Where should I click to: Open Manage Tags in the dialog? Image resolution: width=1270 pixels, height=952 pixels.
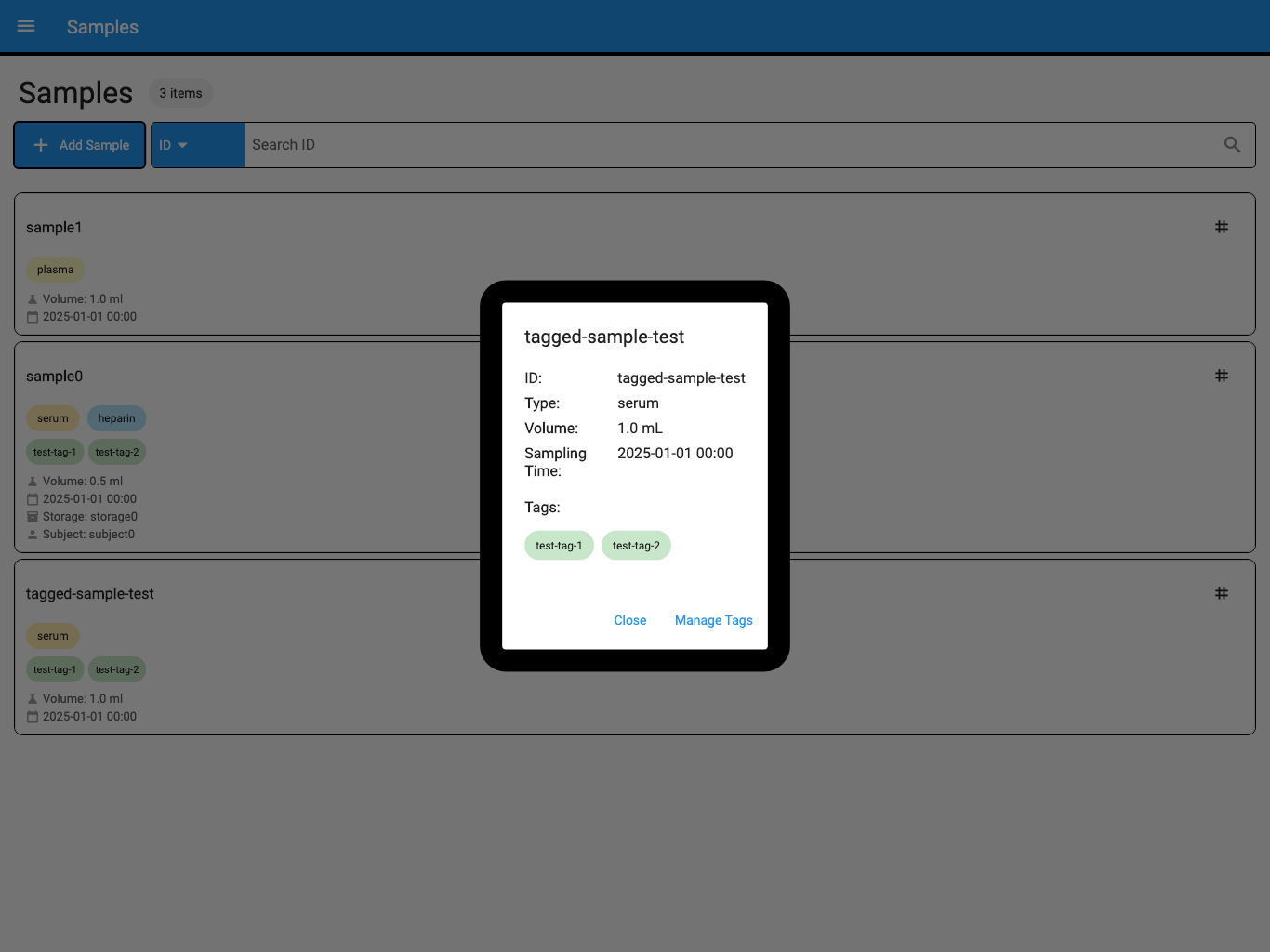(714, 620)
